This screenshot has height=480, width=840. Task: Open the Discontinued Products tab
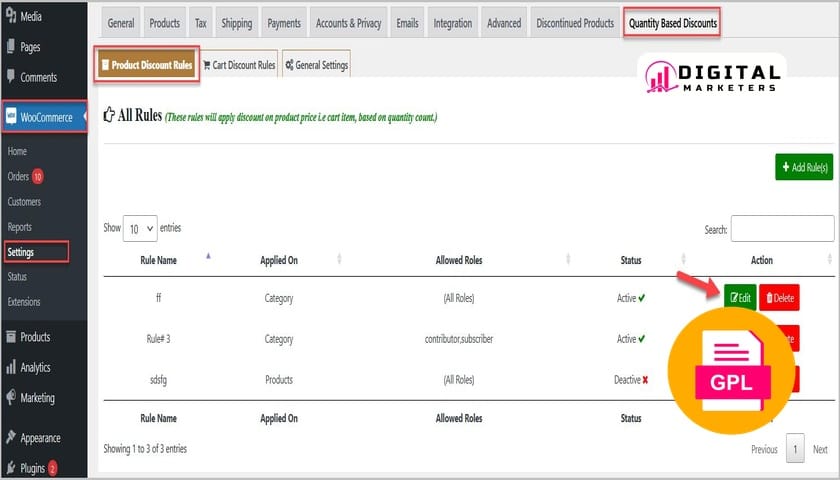coord(574,23)
